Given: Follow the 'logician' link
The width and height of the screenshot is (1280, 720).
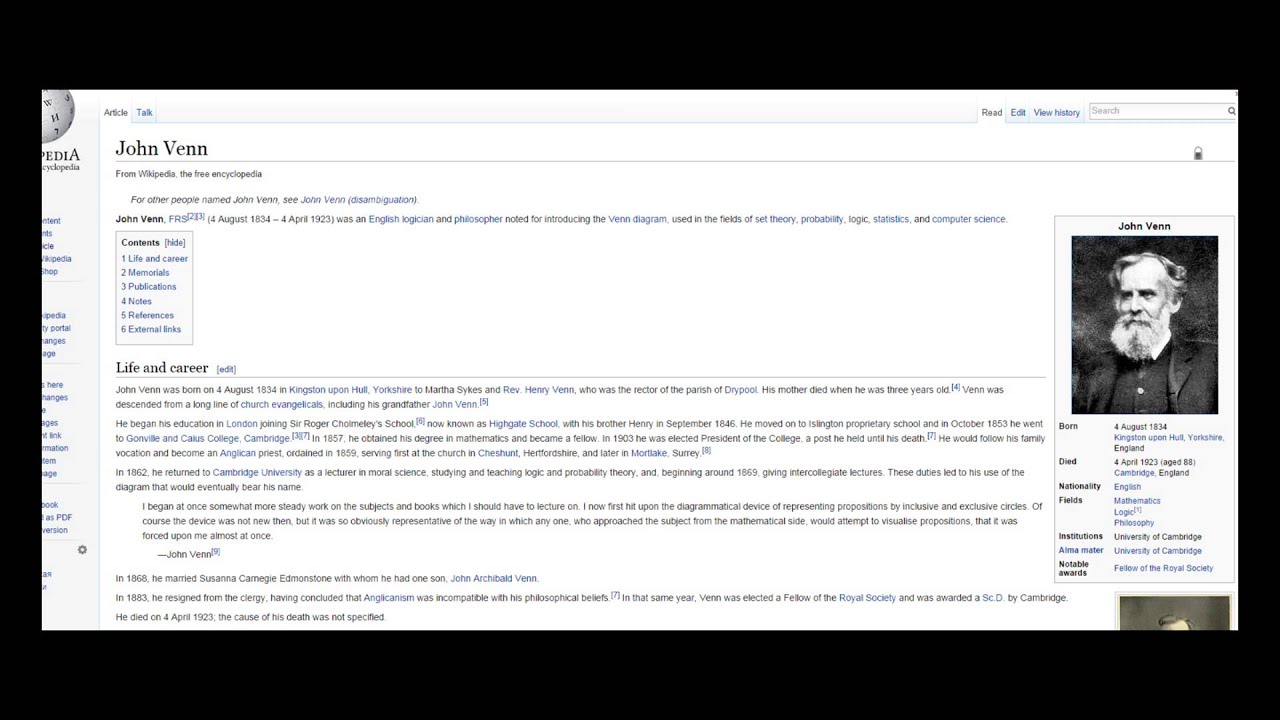Looking at the screenshot, I should click(418, 220).
